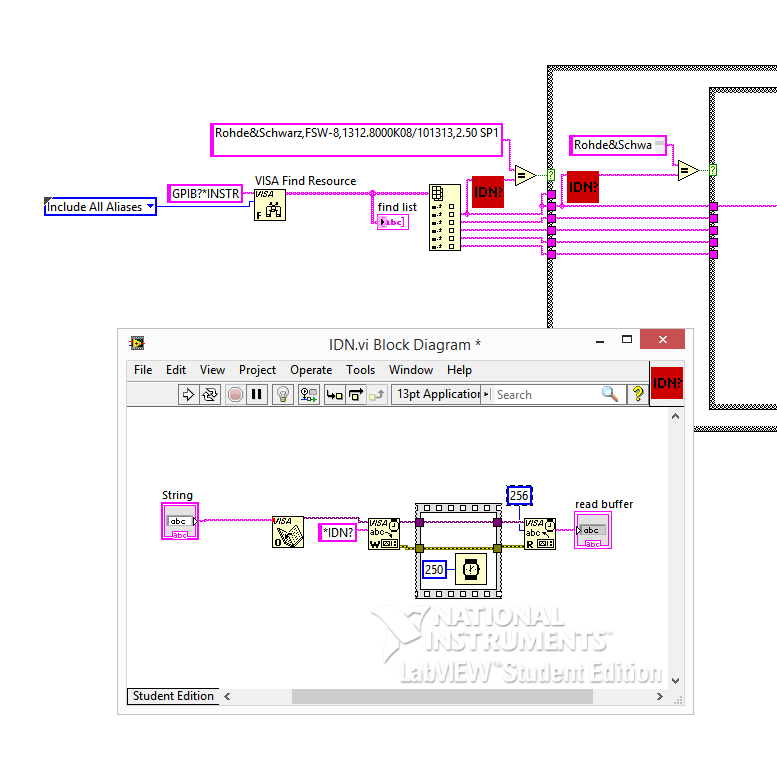The width and height of the screenshot is (777, 763).
Task: Click the Step Into toolbar button
Action: click(x=334, y=394)
